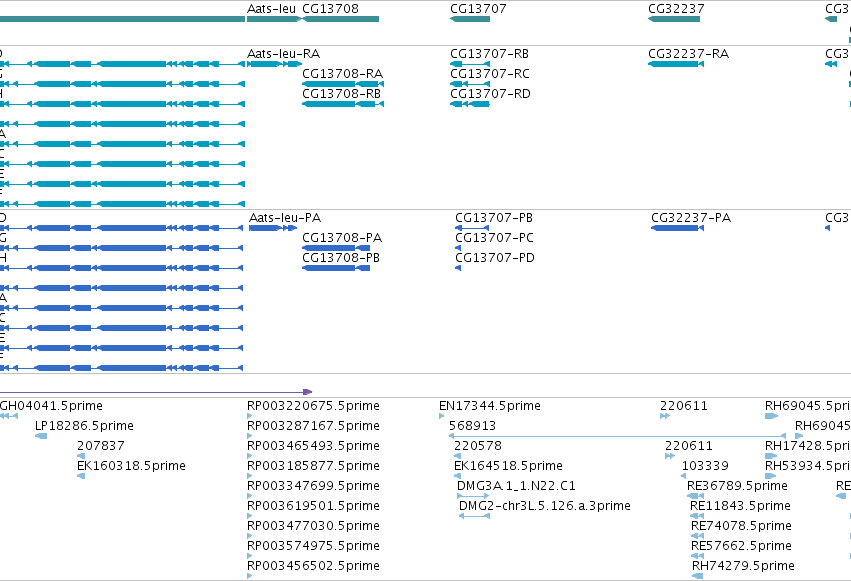The height and width of the screenshot is (581, 851).
Task: Select the CG13707-RB transcript label
Action: (x=489, y=54)
